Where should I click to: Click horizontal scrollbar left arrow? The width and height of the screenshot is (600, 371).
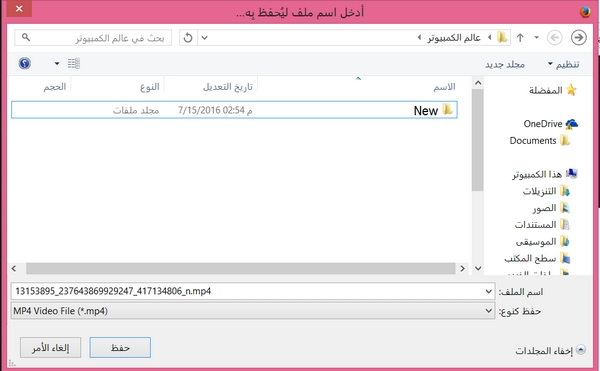pos(14,268)
